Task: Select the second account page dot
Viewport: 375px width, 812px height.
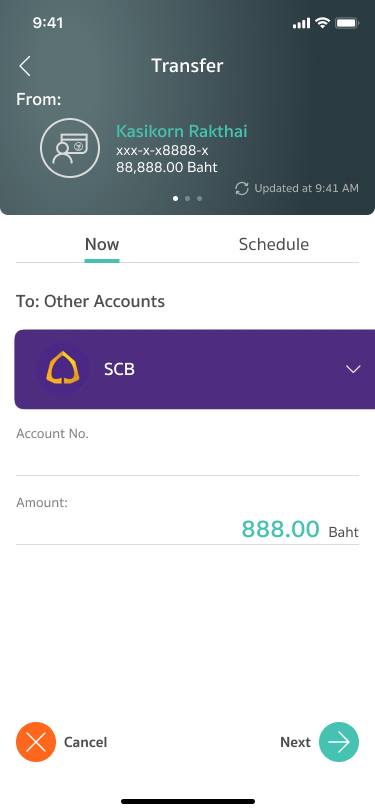Action: [x=188, y=198]
